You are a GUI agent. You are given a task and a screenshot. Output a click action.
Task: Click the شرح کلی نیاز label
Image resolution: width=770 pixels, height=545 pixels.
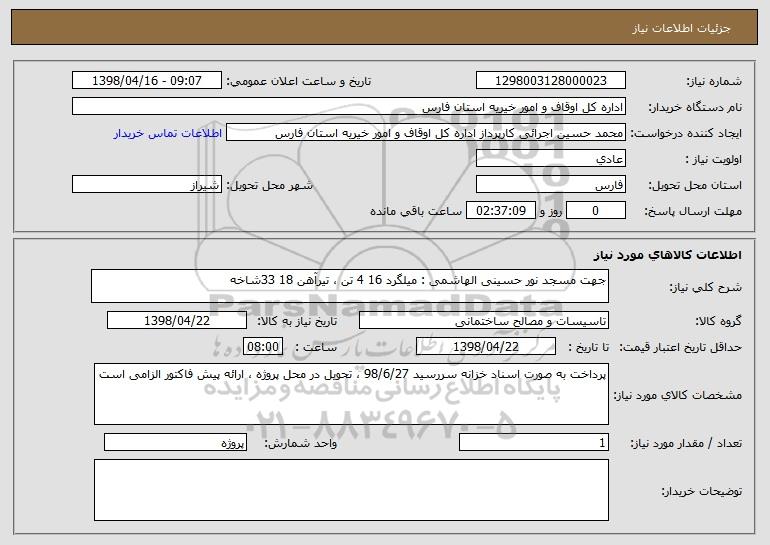pyautogui.click(x=706, y=287)
